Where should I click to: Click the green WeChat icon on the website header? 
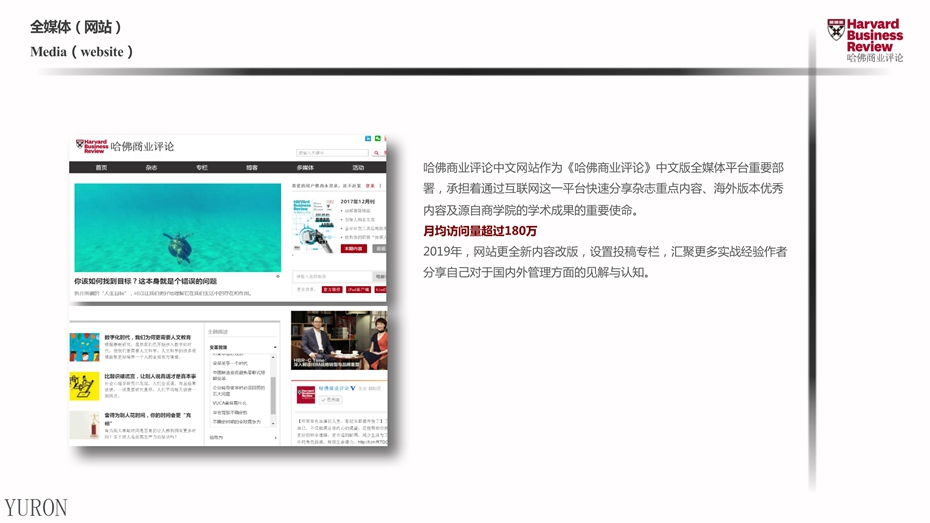378,139
